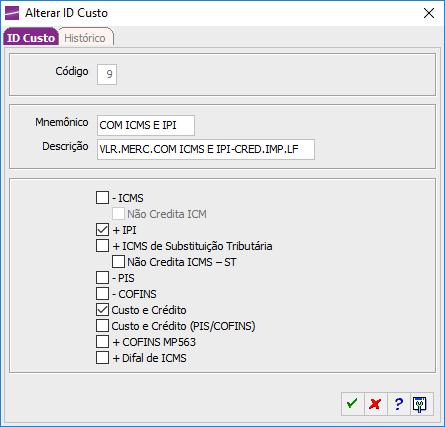This screenshot has height=427, width=445.
Task: Check Custo e Crédito (PIS/COFINS) option
Action: click(x=102, y=326)
